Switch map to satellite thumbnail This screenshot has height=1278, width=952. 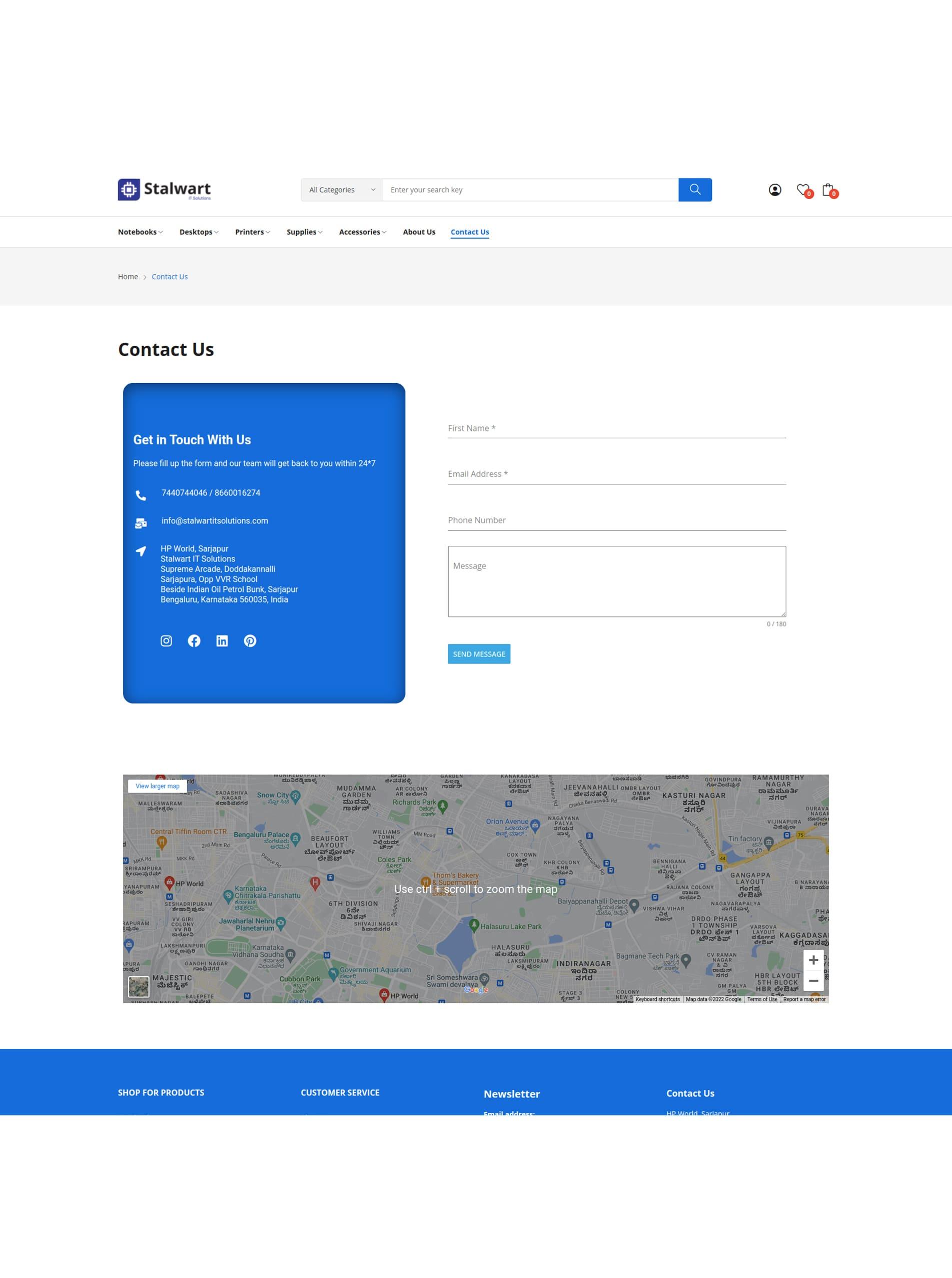point(138,986)
